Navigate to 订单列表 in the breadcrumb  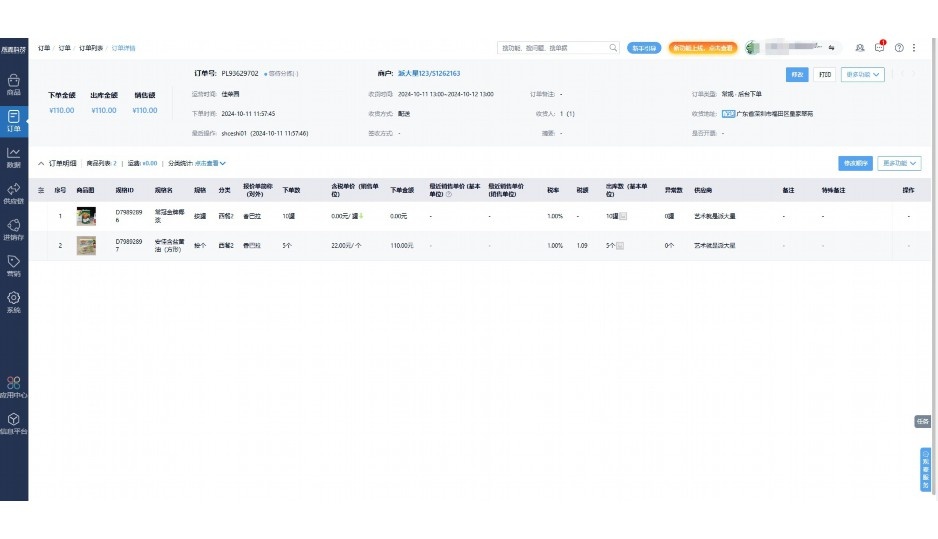[x=91, y=47]
